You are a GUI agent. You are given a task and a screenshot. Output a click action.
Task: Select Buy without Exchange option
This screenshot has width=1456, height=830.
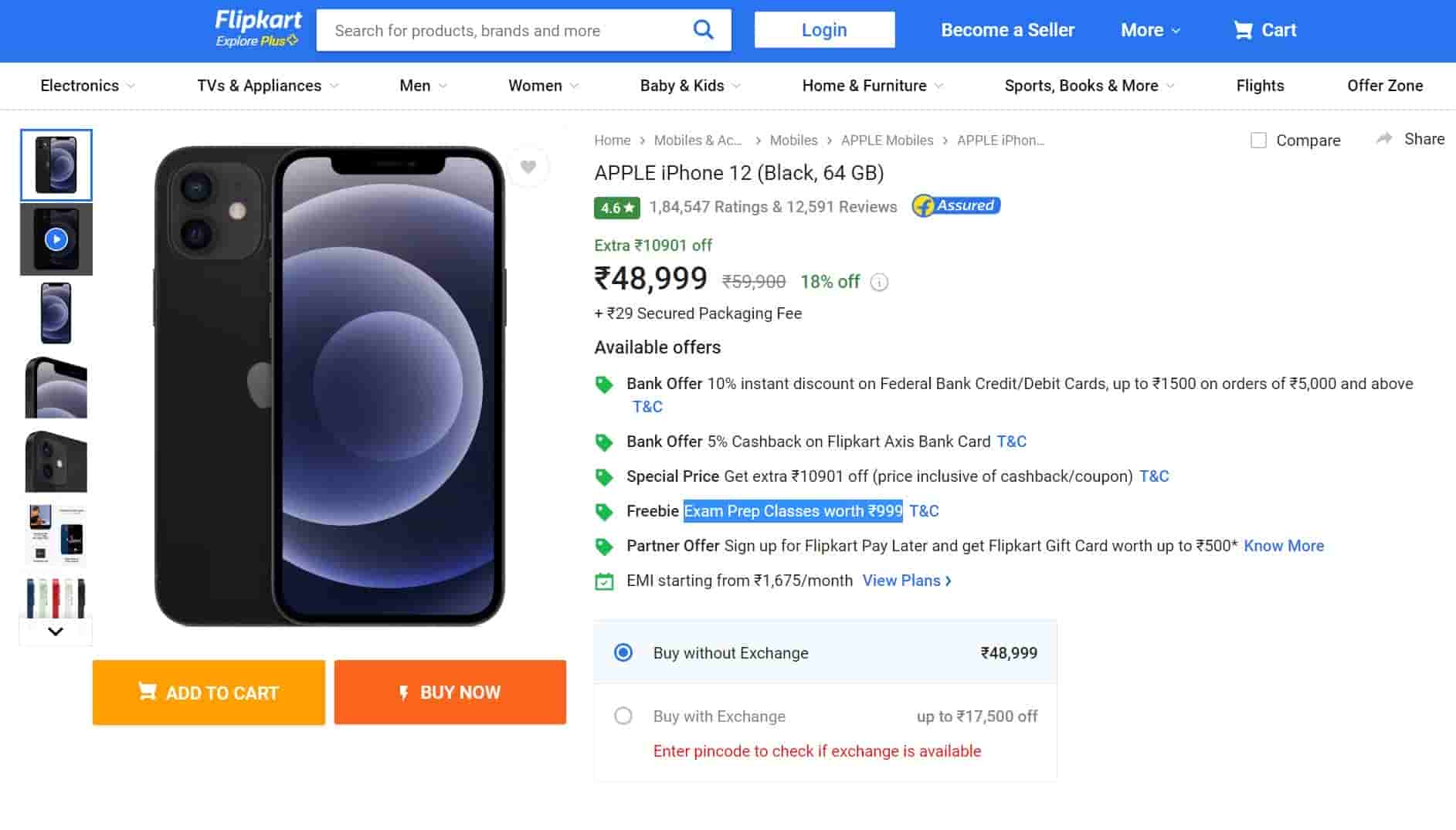(x=623, y=653)
